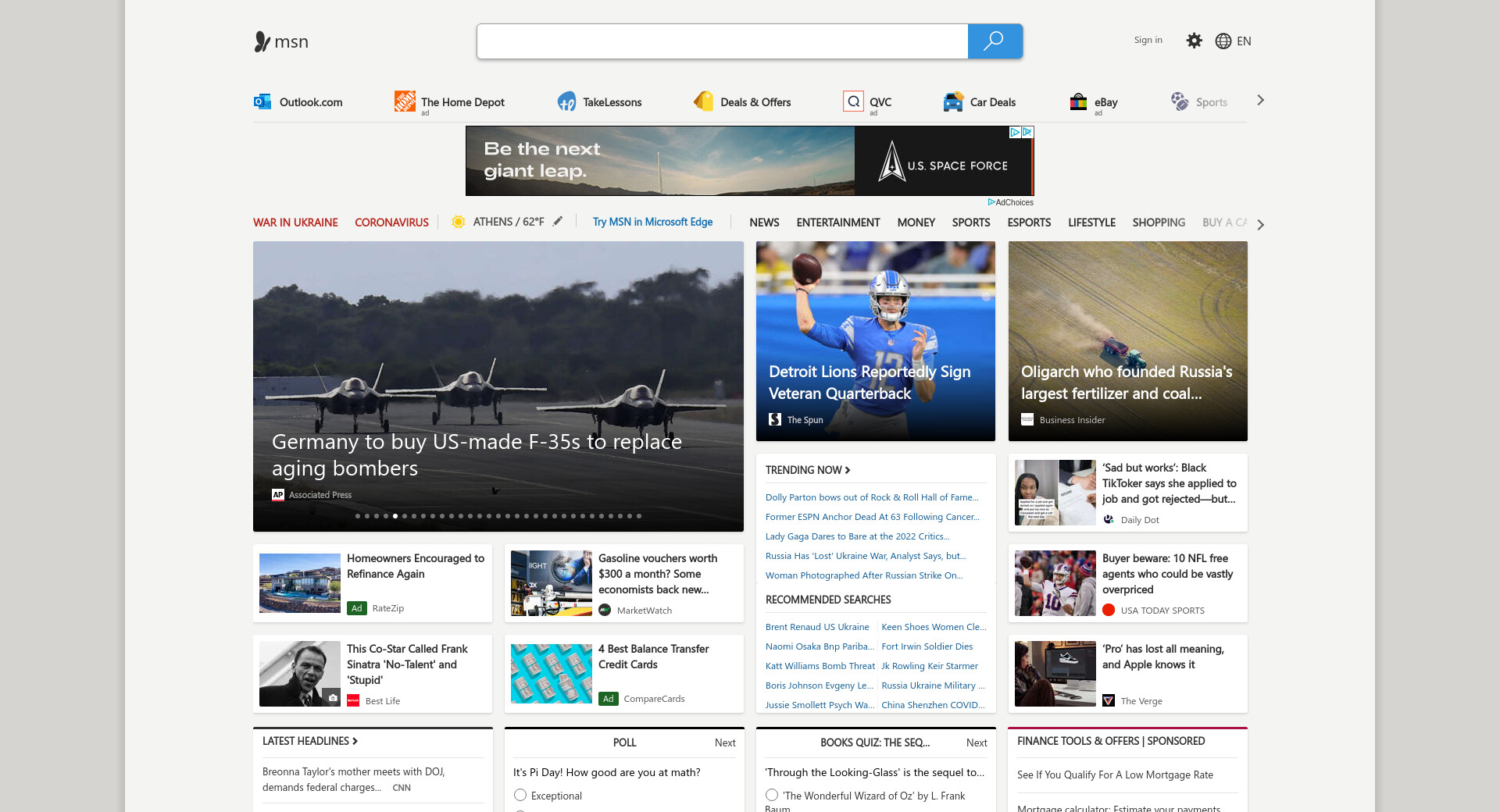
Task: Open settings via the gear icon
Action: point(1194,41)
